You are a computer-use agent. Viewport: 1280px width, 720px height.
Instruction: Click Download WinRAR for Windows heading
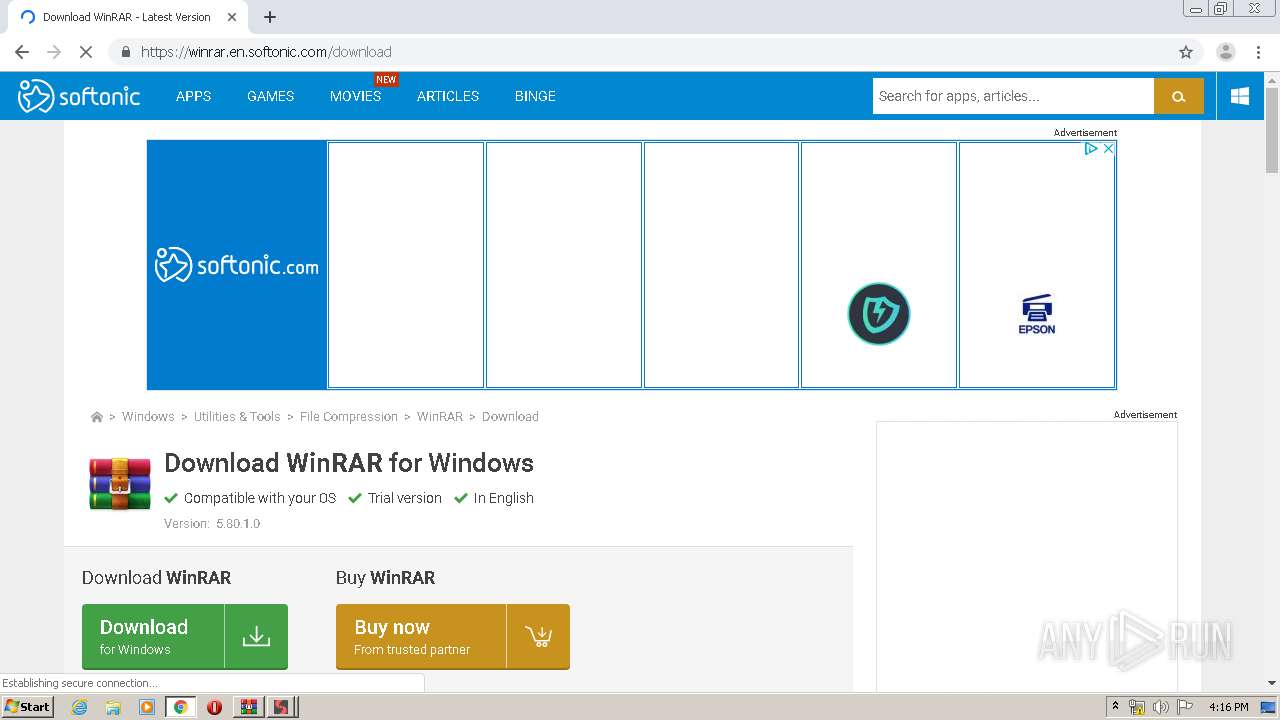coord(349,463)
